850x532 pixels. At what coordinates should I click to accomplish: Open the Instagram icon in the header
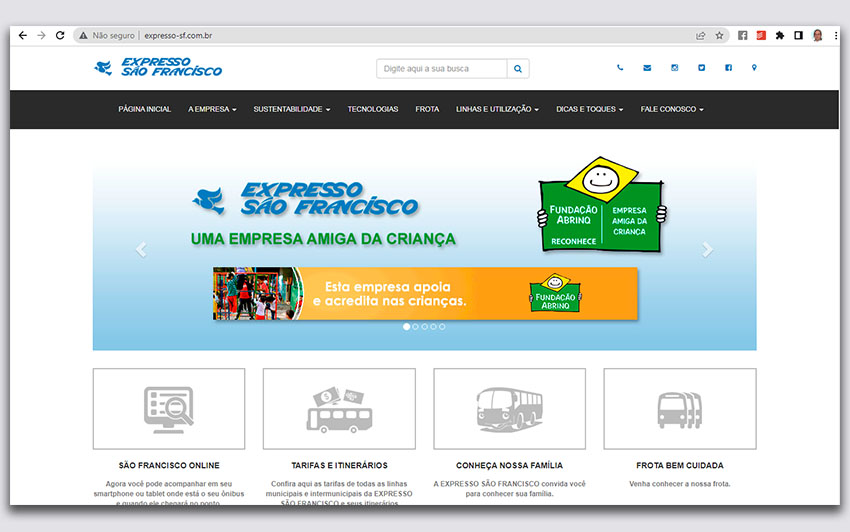[x=674, y=68]
